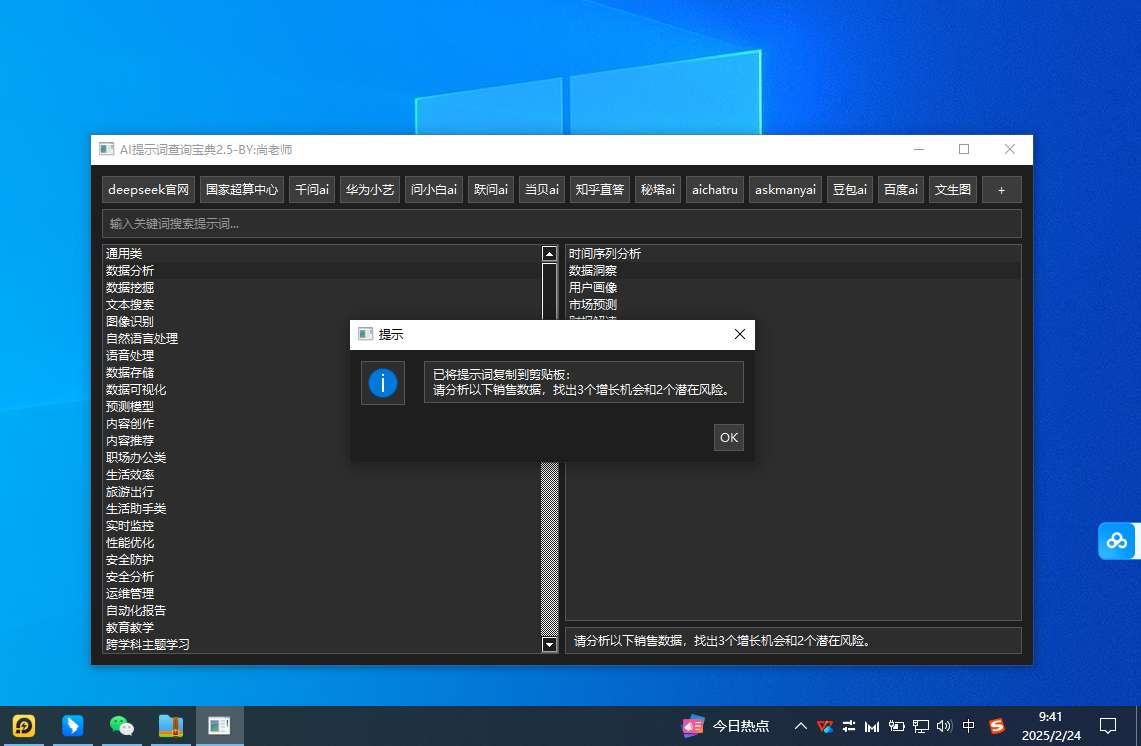Viewport: 1141px width, 746px height.
Task: Click the prompt preview text box at bottom
Action: (793, 640)
